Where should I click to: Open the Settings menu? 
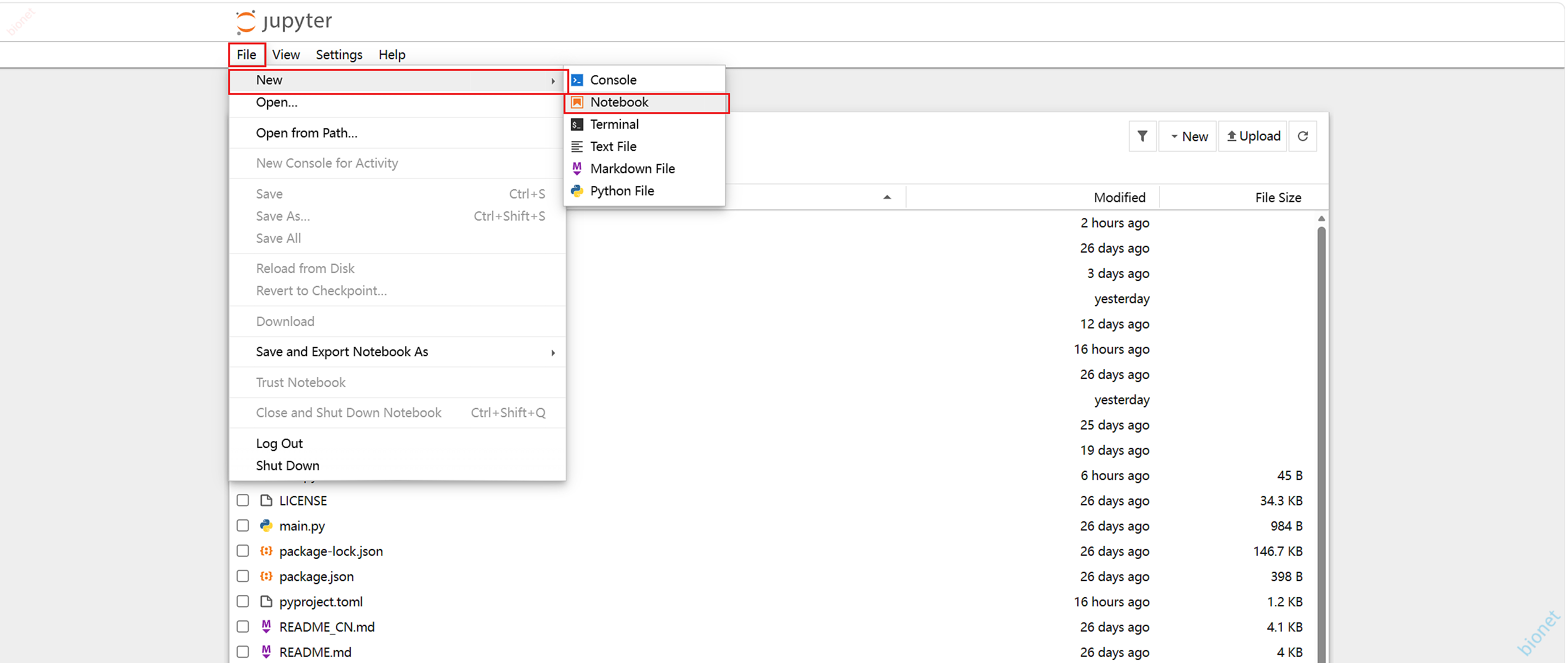pyautogui.click(x=339, y=55)
